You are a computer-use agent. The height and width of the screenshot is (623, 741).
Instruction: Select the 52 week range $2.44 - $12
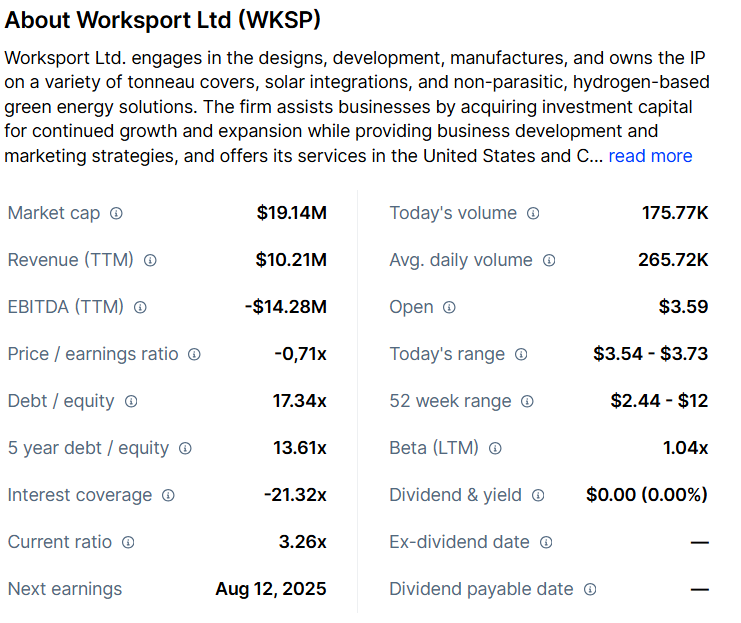pyautogui.click(x=659, y=401)
